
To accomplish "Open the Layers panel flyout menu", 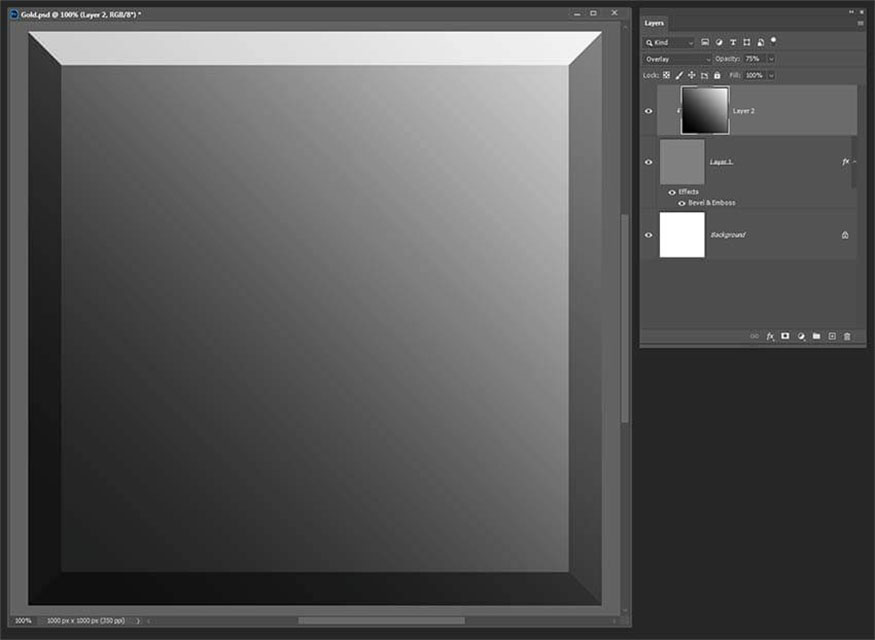I will click(860, 23).
